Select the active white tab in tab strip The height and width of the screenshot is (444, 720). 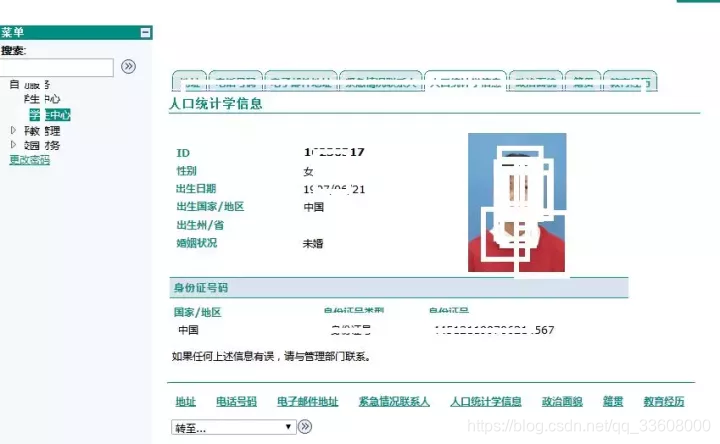tap(465, 81)
